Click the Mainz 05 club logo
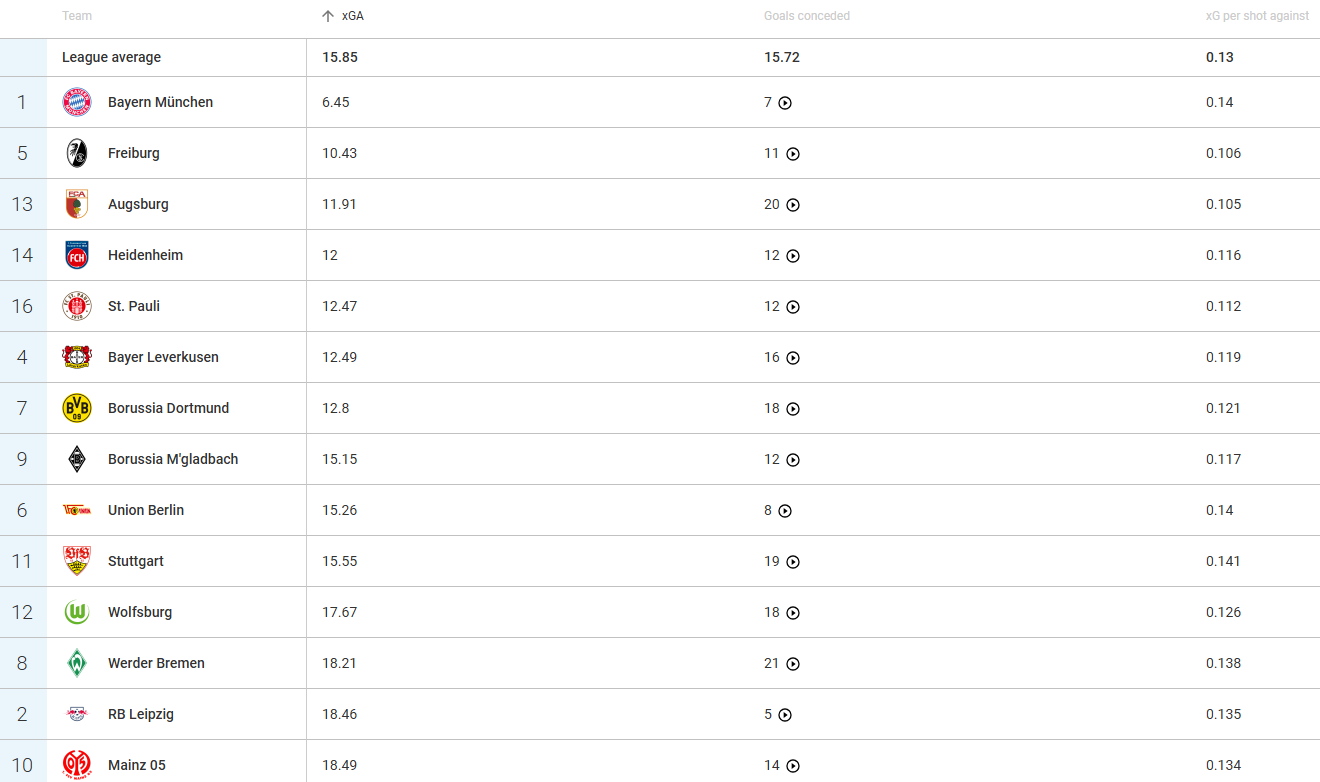This screenshot has width=1320, height=782. coord(77,765)
